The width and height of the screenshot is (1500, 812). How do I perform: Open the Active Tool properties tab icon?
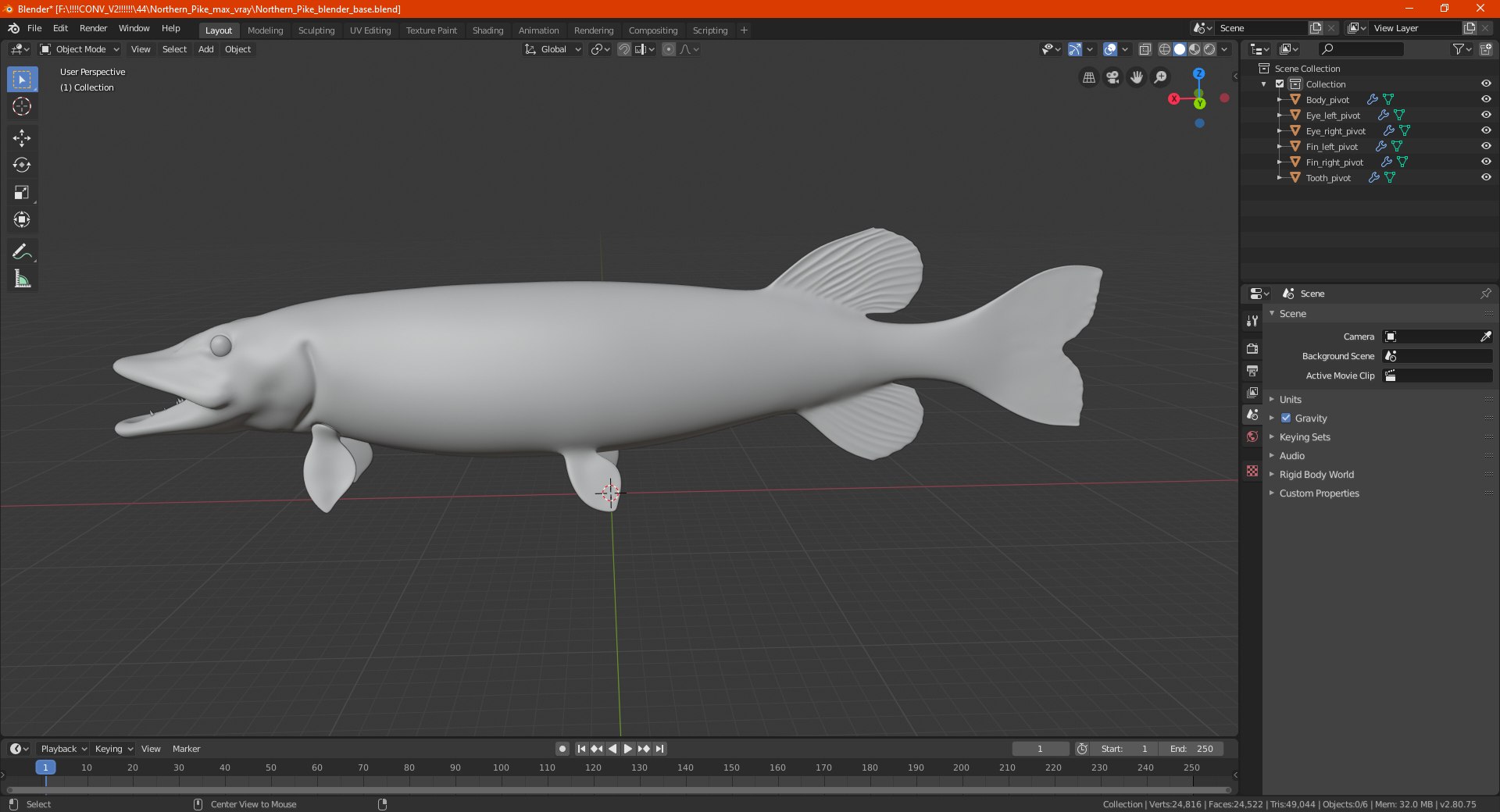1252,321
